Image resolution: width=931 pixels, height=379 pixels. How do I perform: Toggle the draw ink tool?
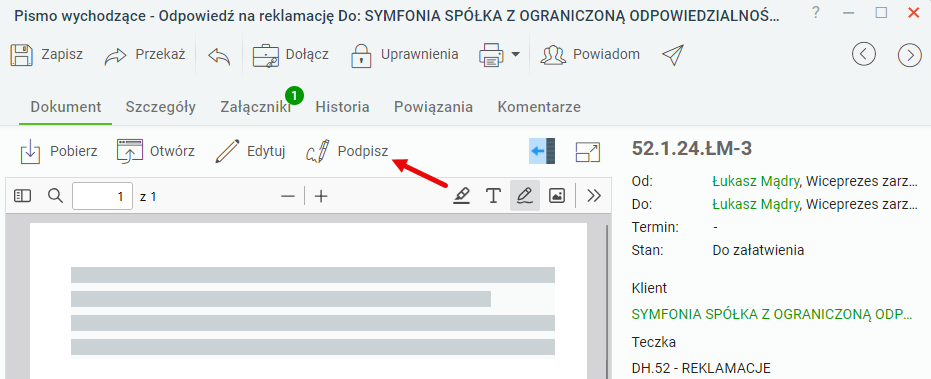tap(524, 195)
